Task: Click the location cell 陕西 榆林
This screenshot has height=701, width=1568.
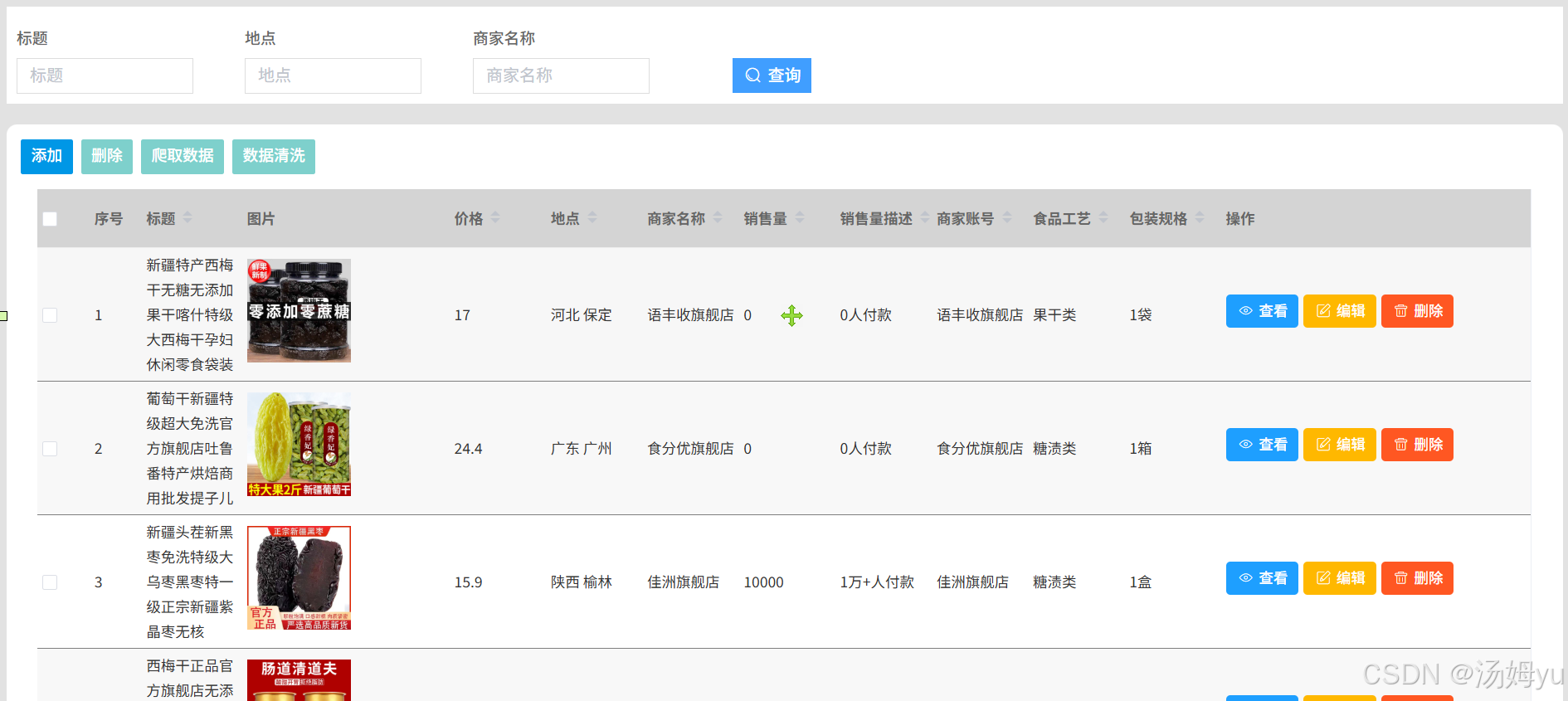Action: (x=581, y=582)
